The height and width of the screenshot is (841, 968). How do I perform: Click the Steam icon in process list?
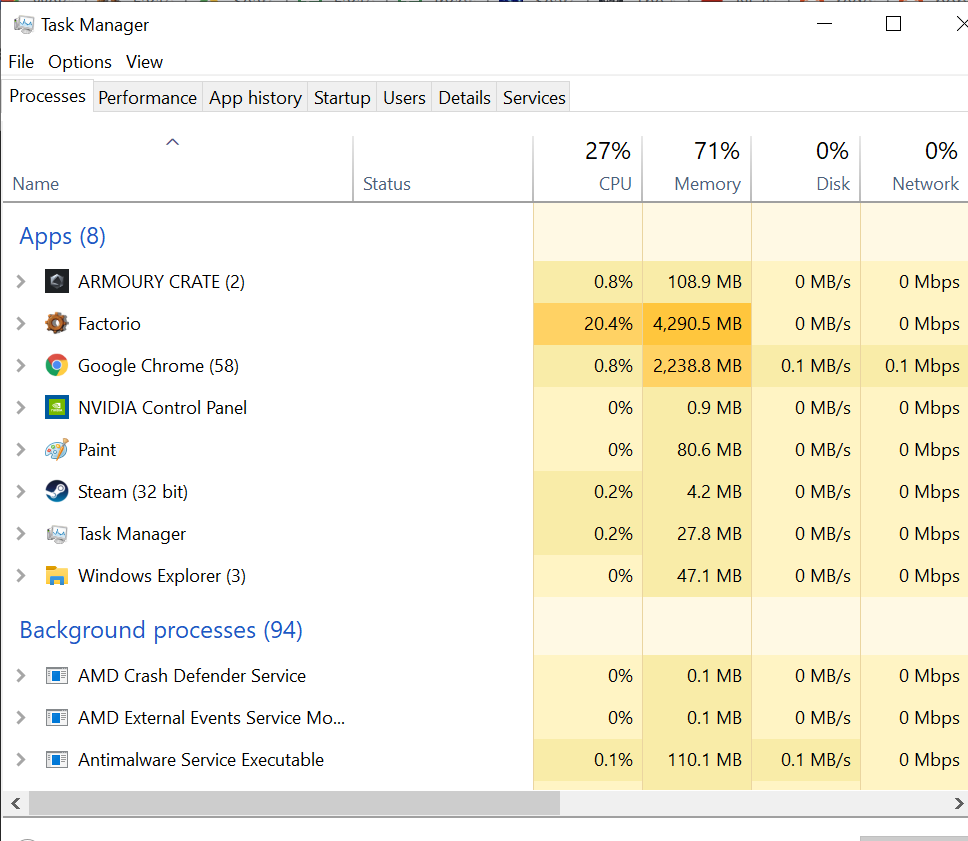tap(57, 492)
